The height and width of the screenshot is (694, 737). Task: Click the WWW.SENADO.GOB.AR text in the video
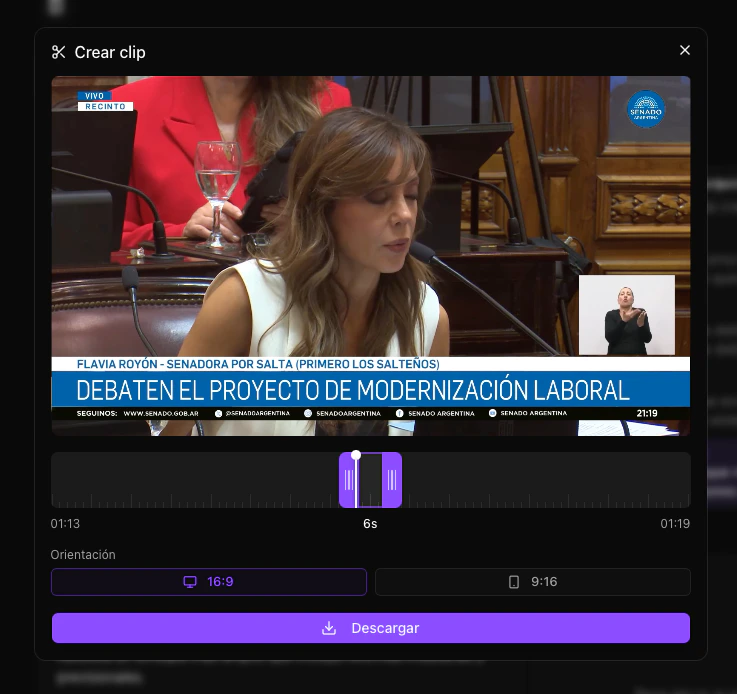pos(161,413)
